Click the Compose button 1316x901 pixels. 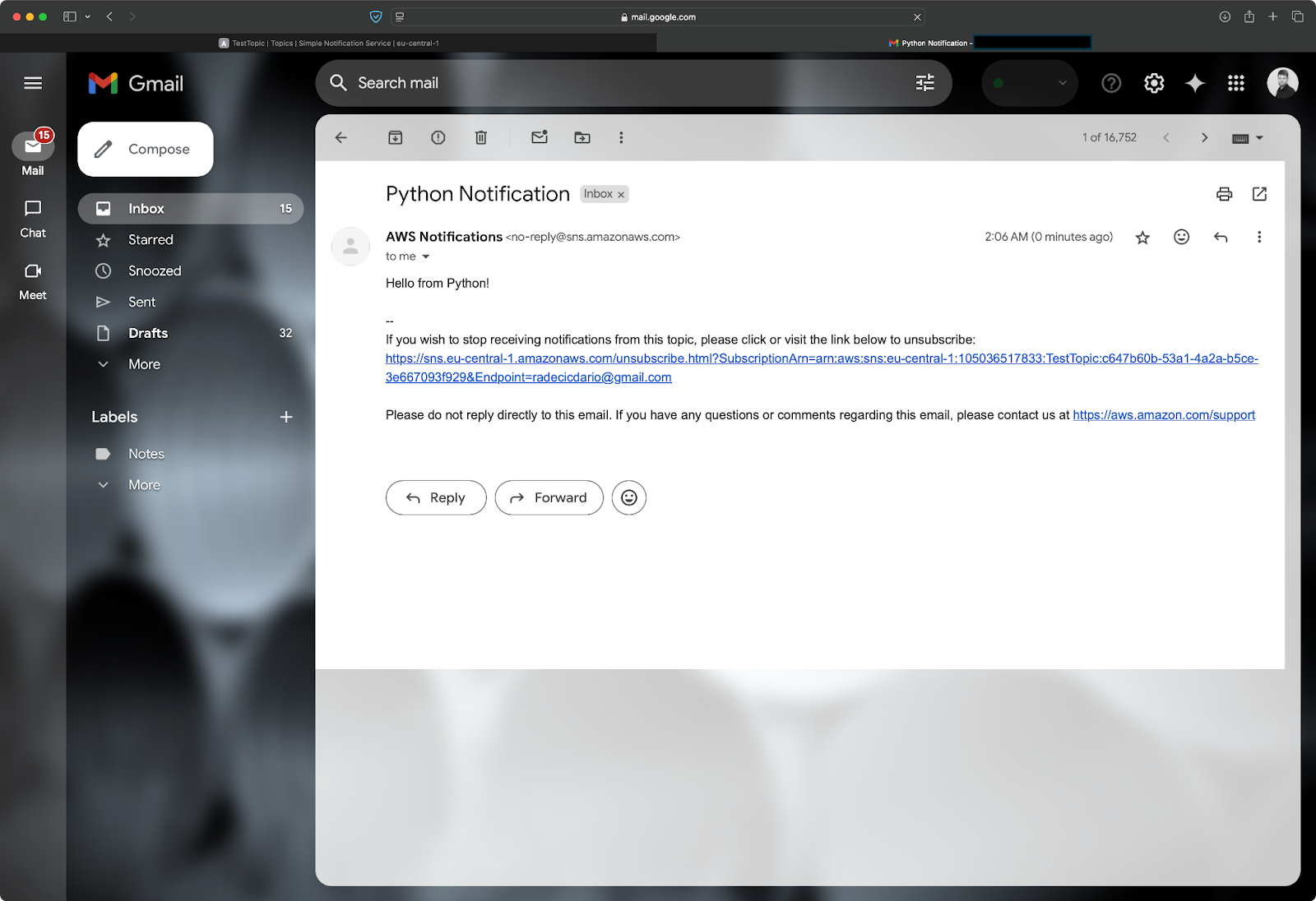click(146, 149)
